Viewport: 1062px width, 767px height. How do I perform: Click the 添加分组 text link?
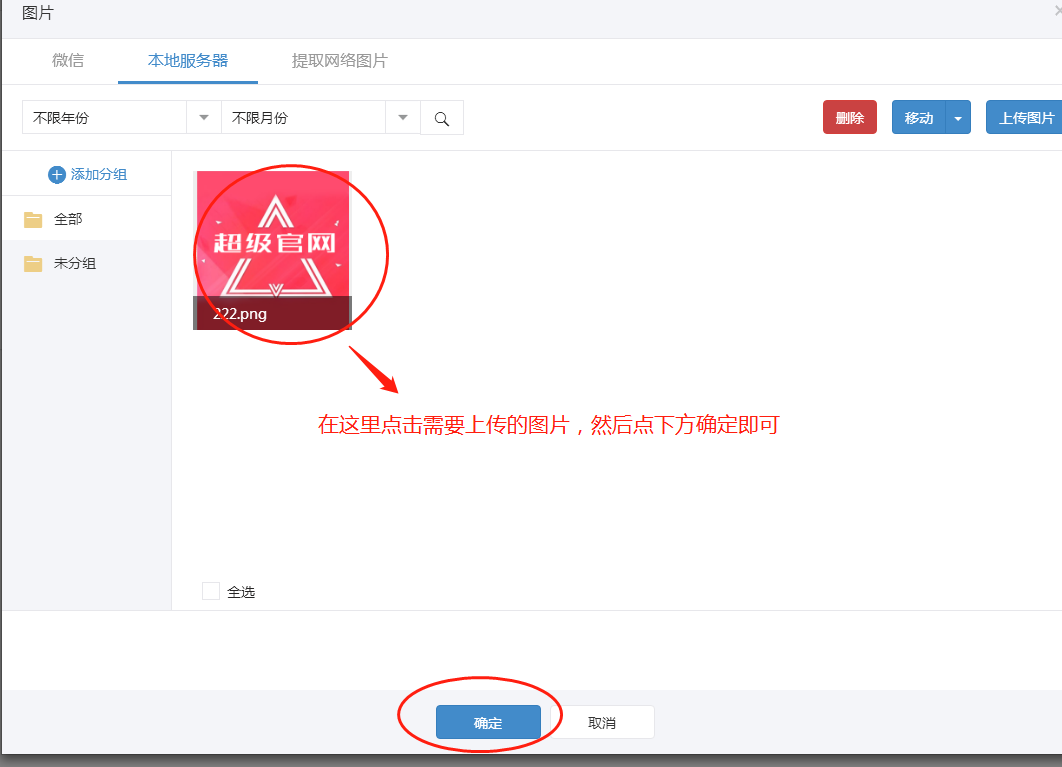coord(99,175)
